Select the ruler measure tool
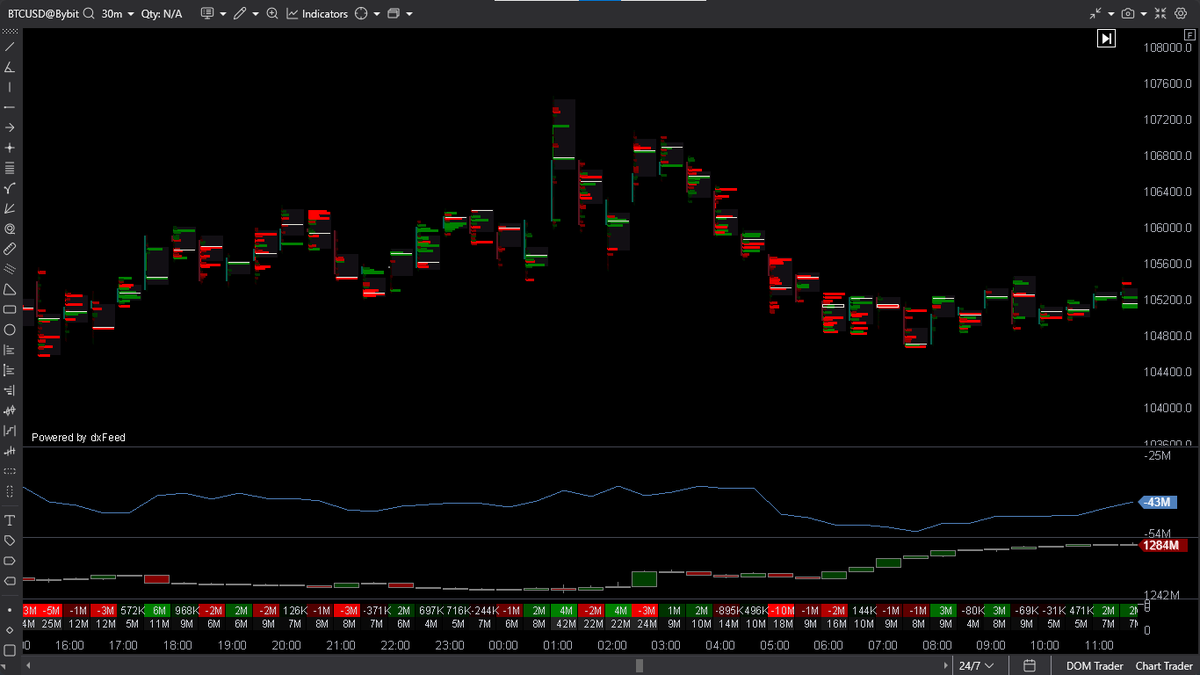The width and height of the screenshot is (1200, 675). coord(10,248)
